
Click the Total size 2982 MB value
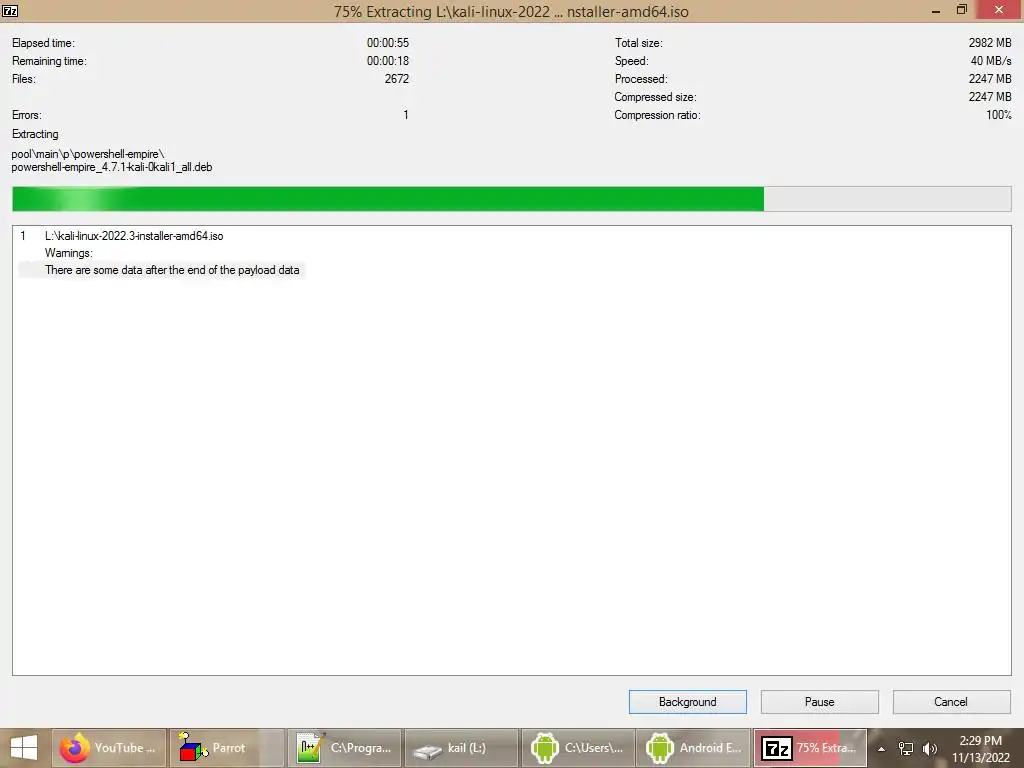pyautogui.click(x=989, y=43)
